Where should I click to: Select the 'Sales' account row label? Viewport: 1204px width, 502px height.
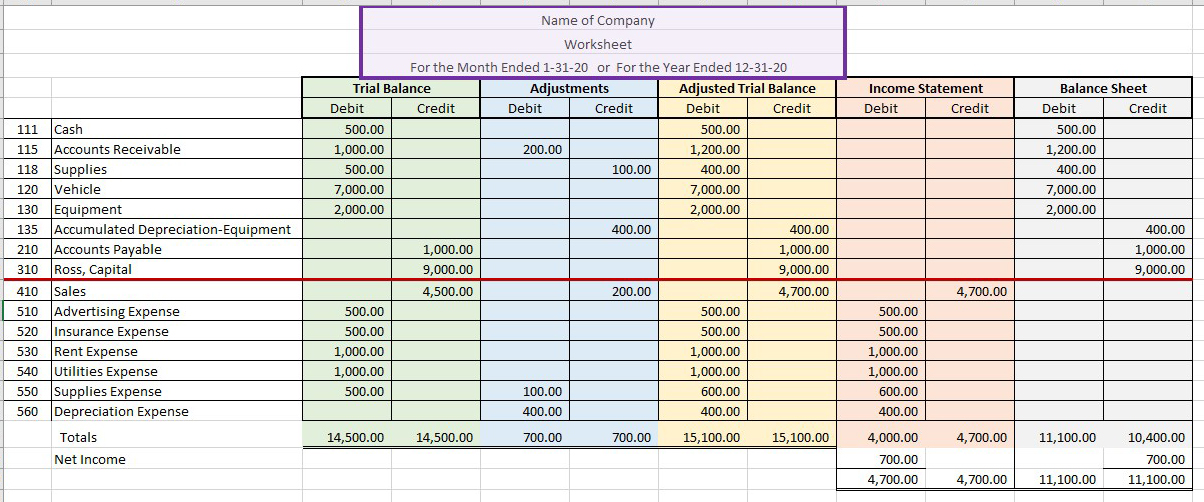(x=70, y=291)
